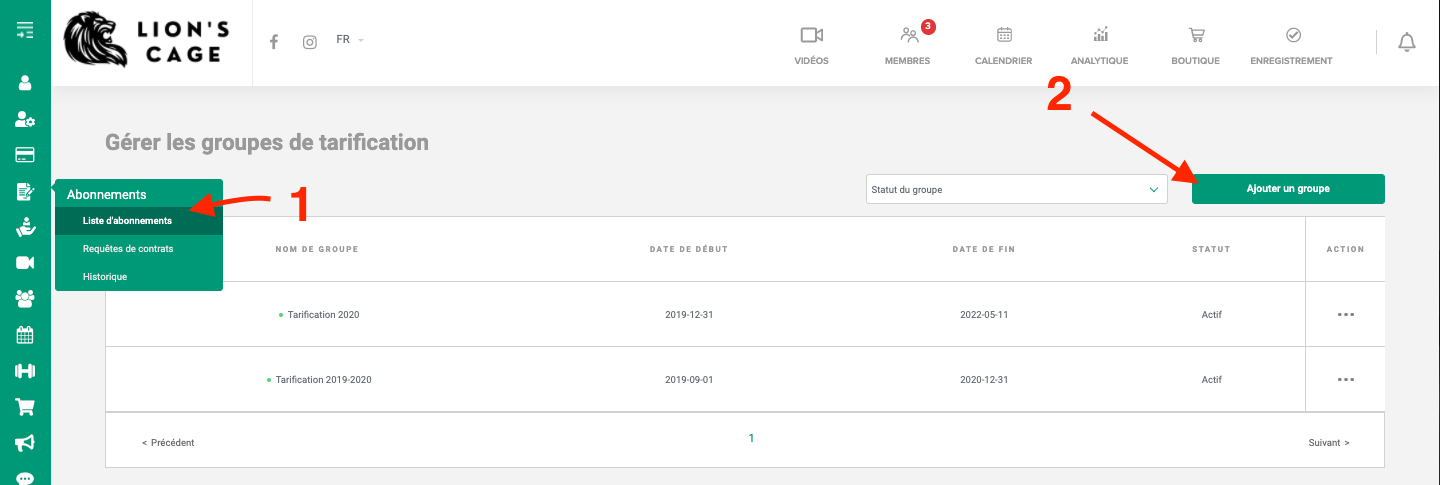The height and width of the screenshot is (485, 1440).
Task: Toggle the sidebar collapse menu icon
Action: (x=25, y=30)
